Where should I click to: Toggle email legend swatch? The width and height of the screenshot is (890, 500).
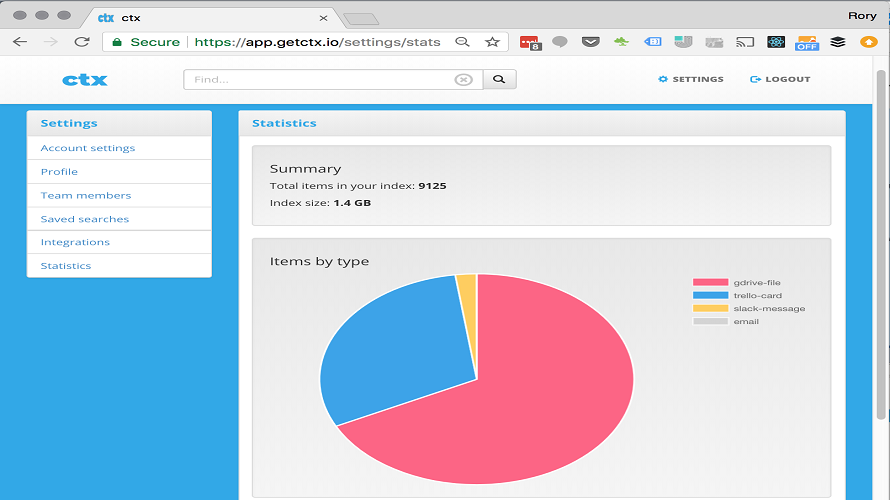710,321
